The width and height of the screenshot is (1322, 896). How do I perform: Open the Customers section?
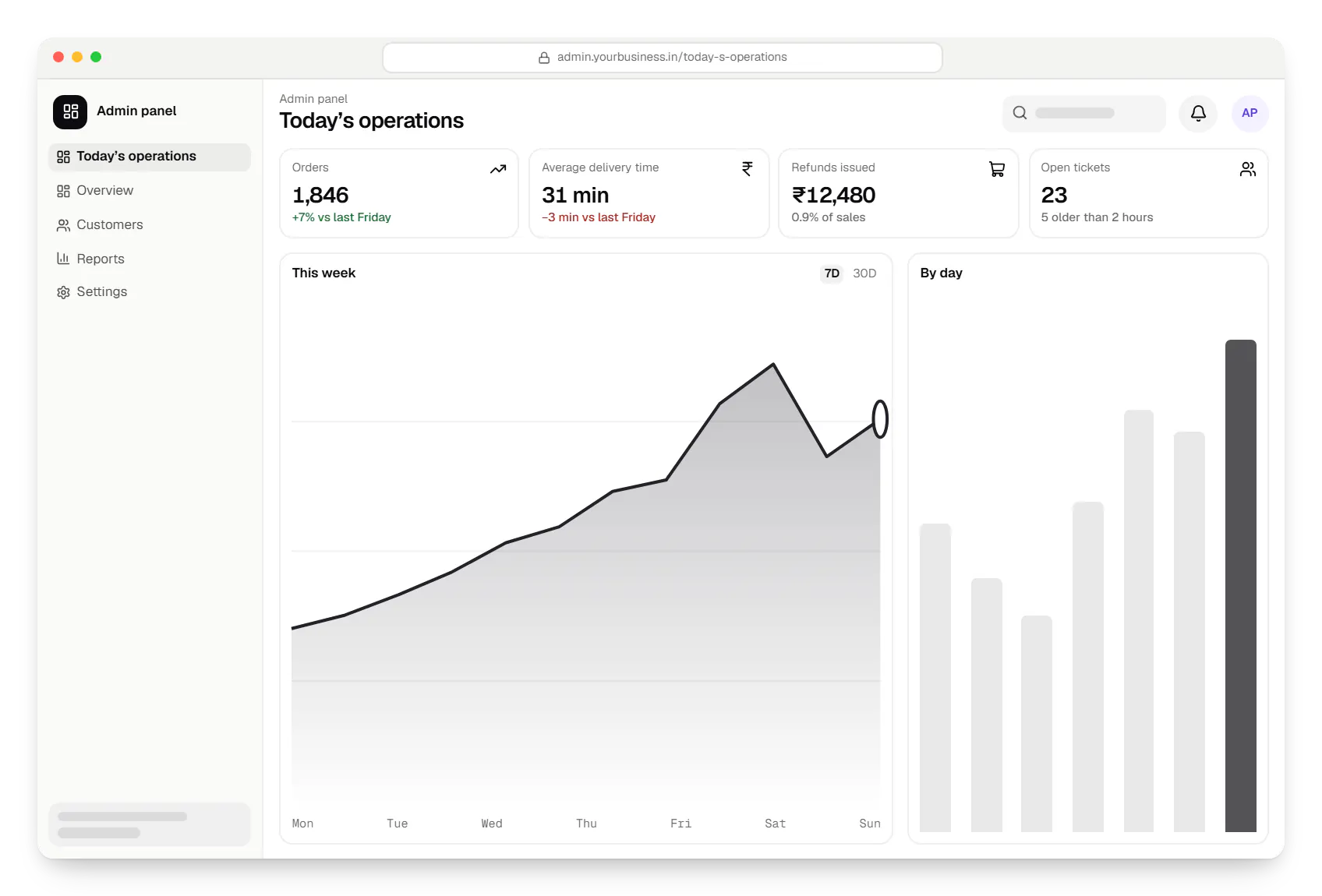point(150,225)
